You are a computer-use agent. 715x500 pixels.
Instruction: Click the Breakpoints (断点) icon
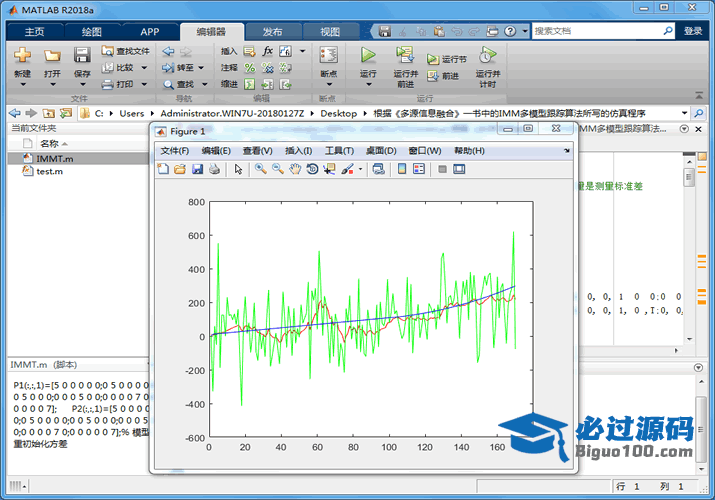point(328,55)
